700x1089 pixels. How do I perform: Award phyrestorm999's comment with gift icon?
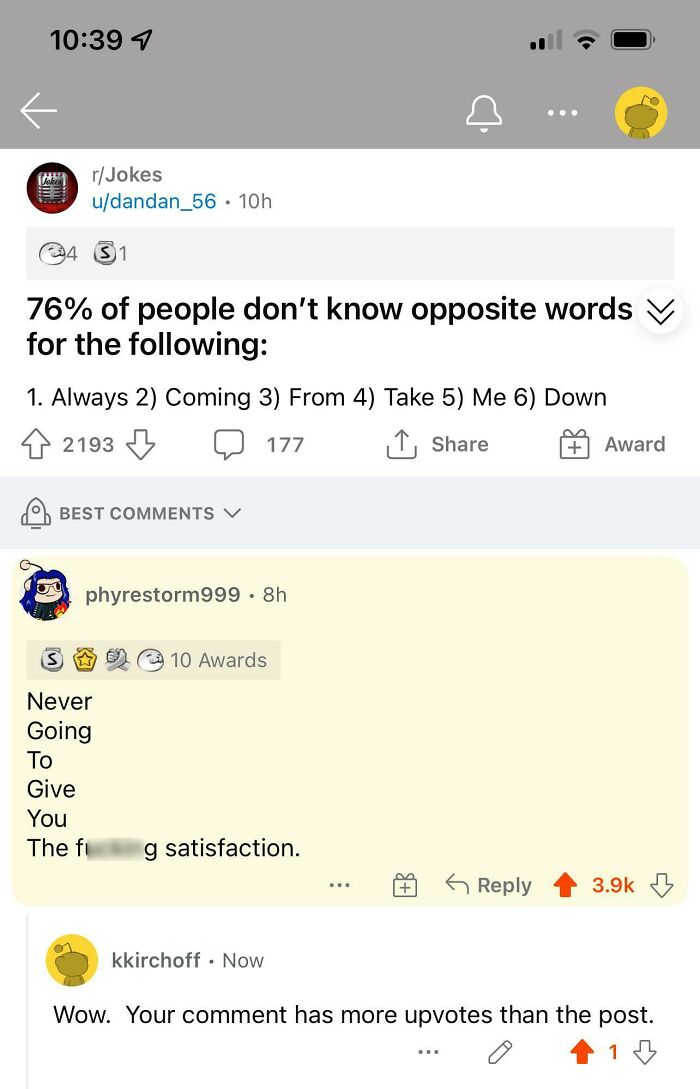[405, 885]
